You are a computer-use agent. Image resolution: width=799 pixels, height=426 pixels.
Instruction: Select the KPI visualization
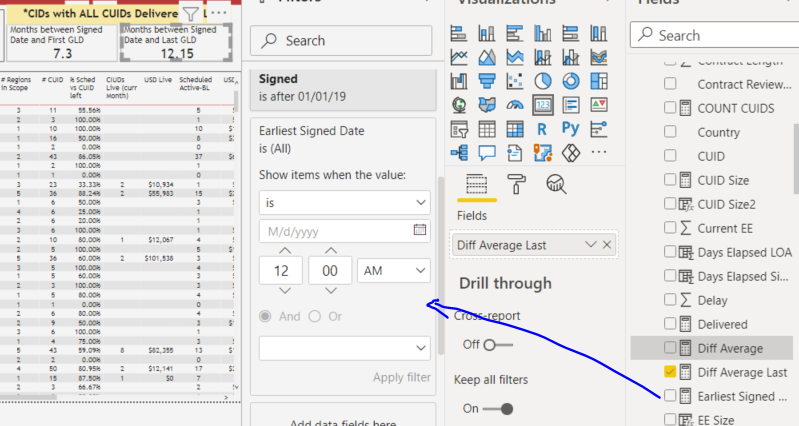point(599,105)
